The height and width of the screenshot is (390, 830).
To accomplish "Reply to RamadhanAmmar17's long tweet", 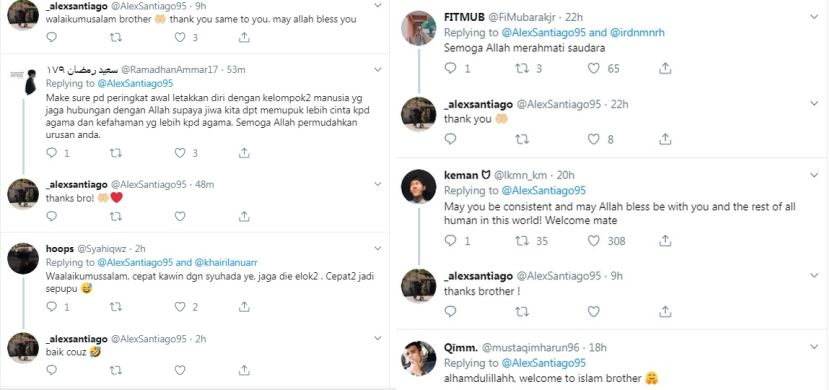I will 51,153.
